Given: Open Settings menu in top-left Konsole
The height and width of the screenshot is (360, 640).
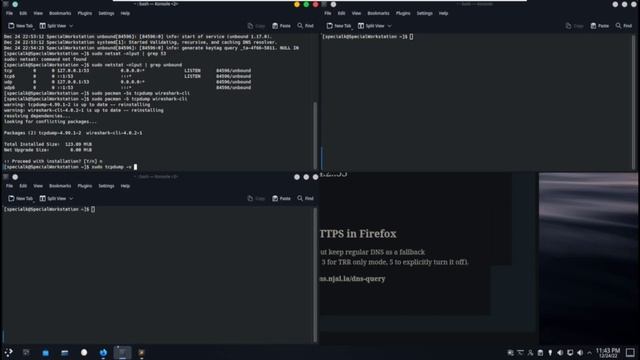Looking at the screenshot, I should (106, 13).
